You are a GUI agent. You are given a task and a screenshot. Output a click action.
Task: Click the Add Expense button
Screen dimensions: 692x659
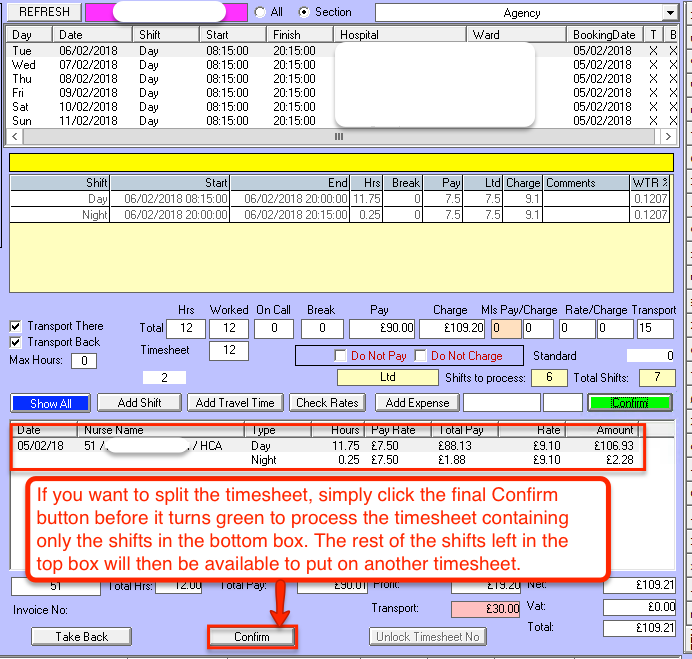(416, 403)
